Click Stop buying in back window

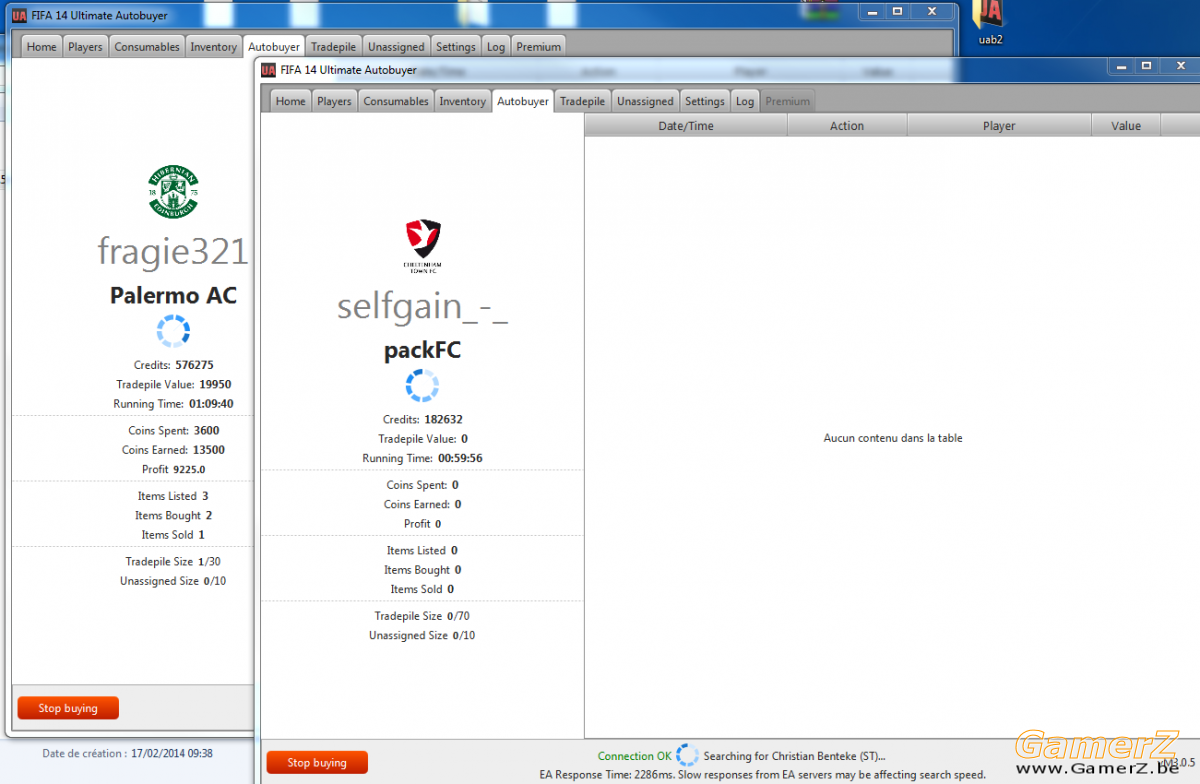(x=68, y=708)
